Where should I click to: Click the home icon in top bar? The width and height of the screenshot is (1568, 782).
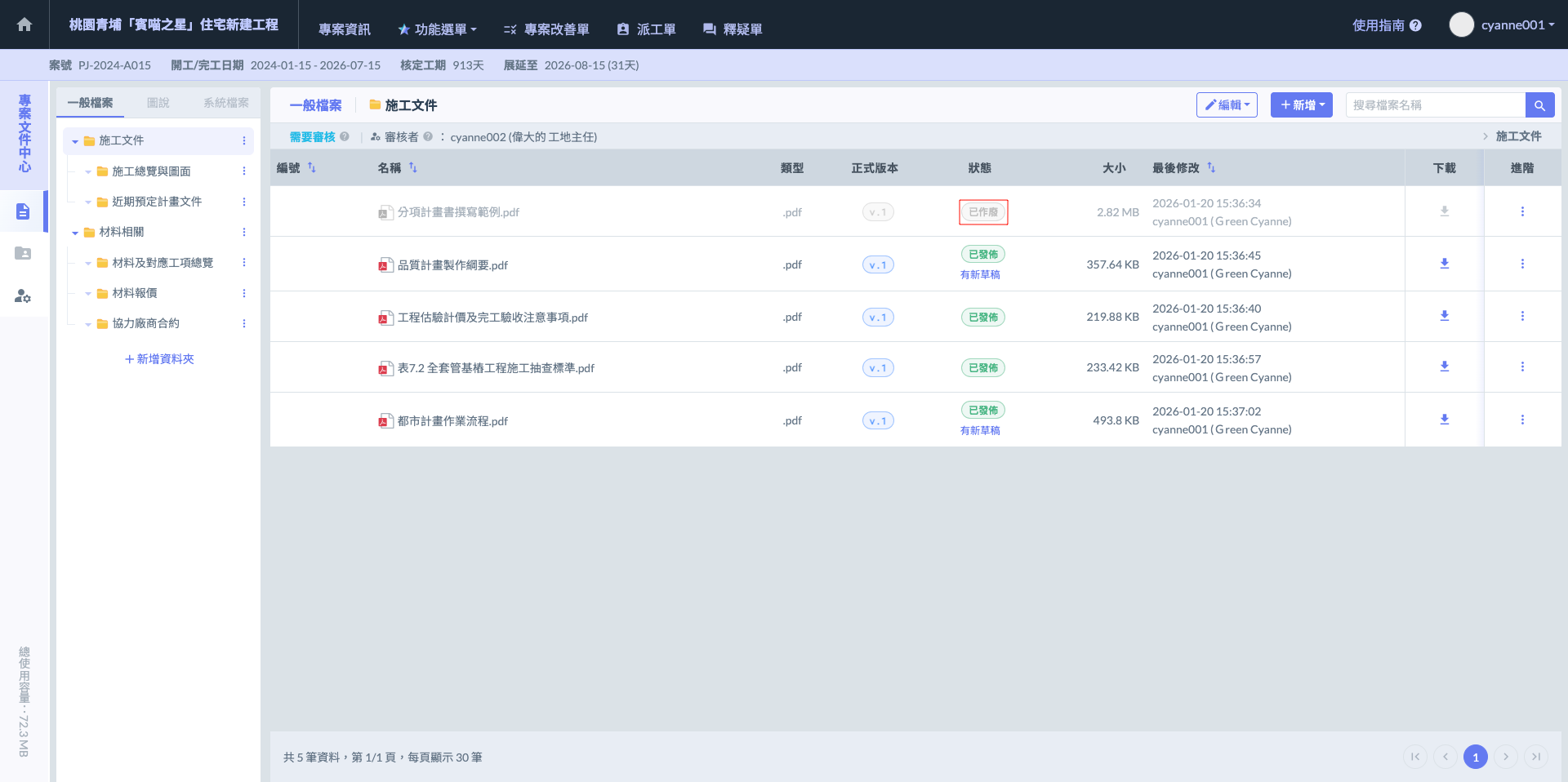coord(24,24)
